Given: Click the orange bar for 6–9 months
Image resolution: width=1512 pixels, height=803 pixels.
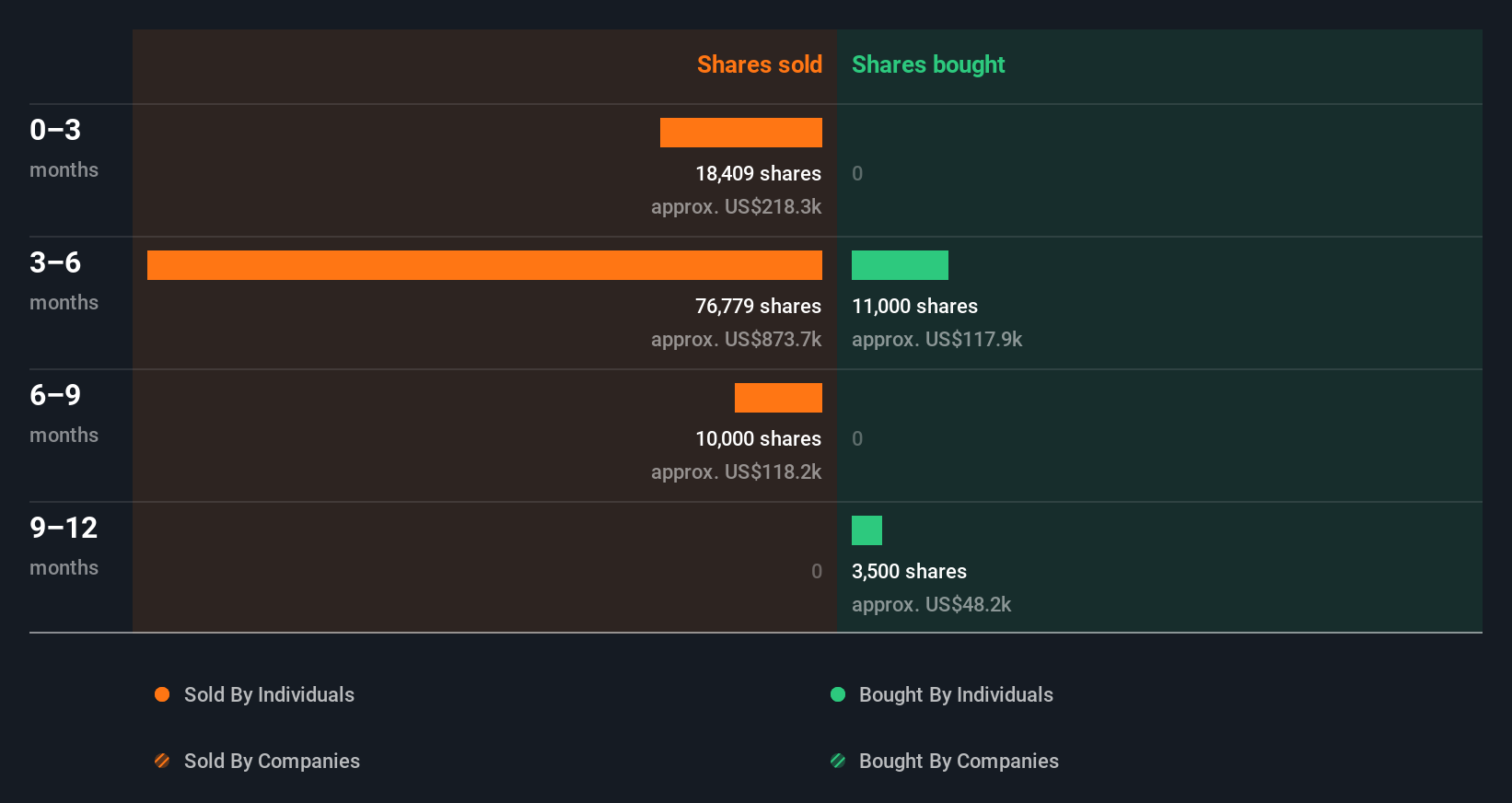Looking at the screenshot, I should tap(778, 398).
